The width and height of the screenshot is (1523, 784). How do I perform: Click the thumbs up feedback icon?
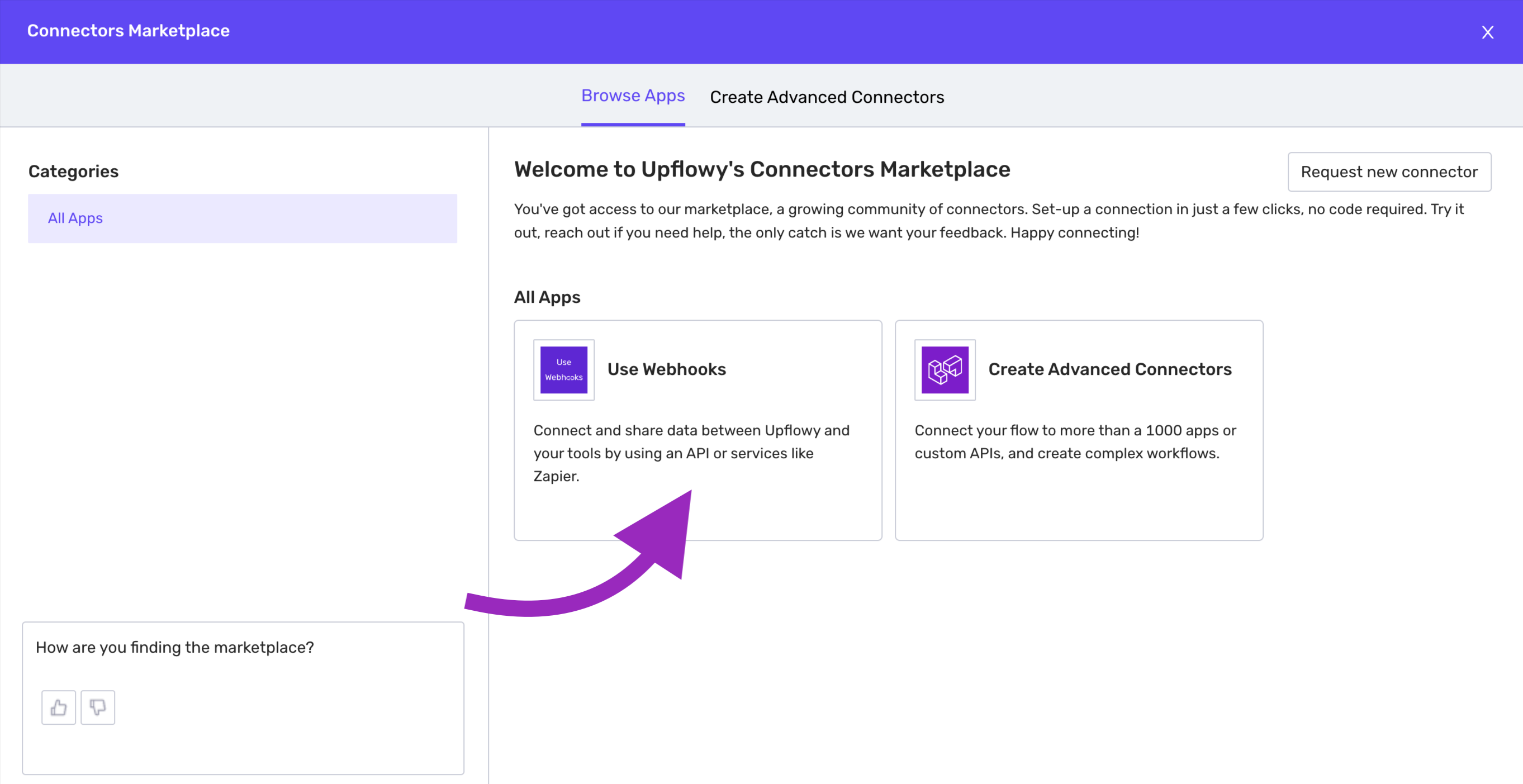click(x=59, y=707)
